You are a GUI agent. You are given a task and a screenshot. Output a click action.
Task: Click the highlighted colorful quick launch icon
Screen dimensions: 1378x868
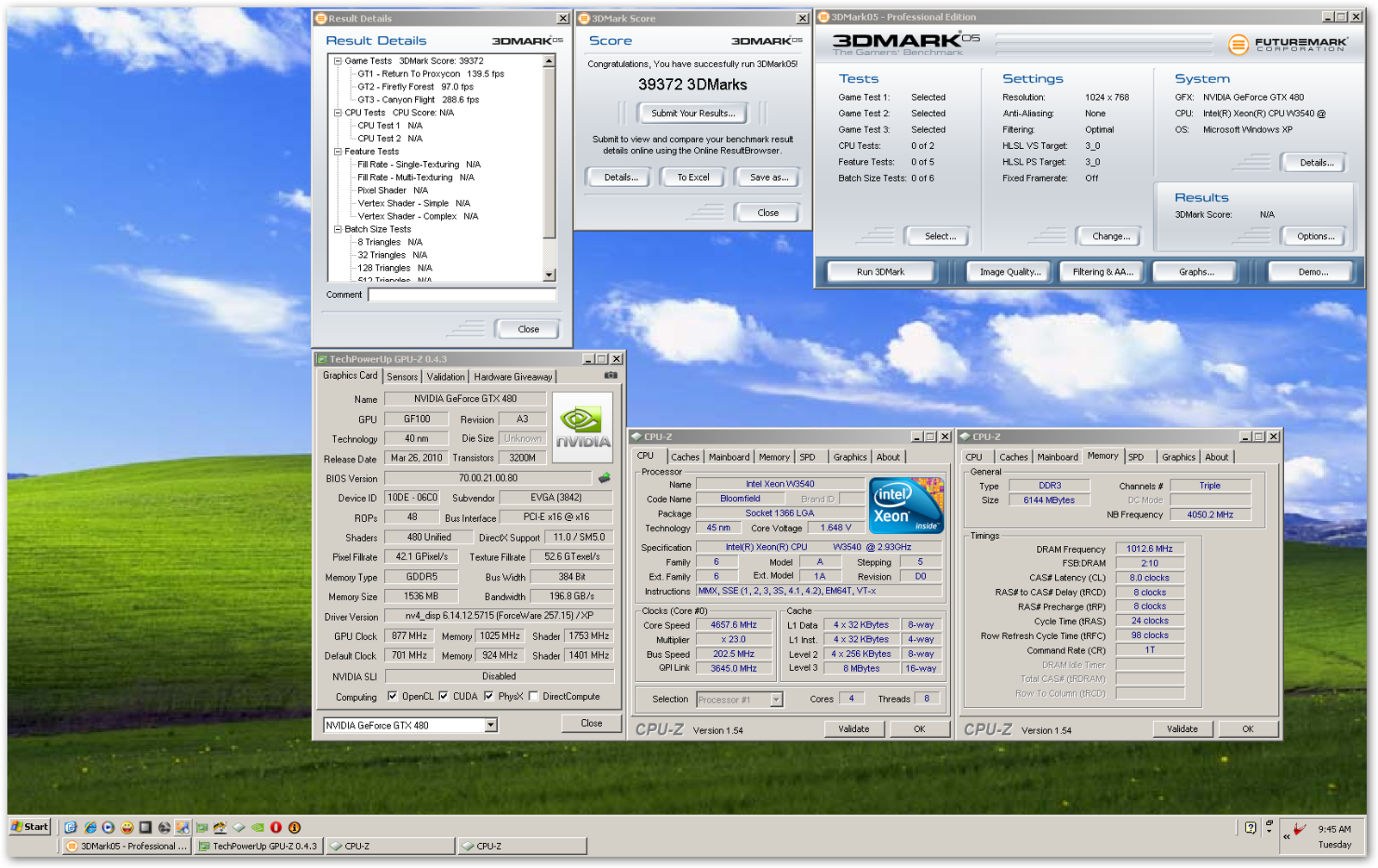[183, 828]
